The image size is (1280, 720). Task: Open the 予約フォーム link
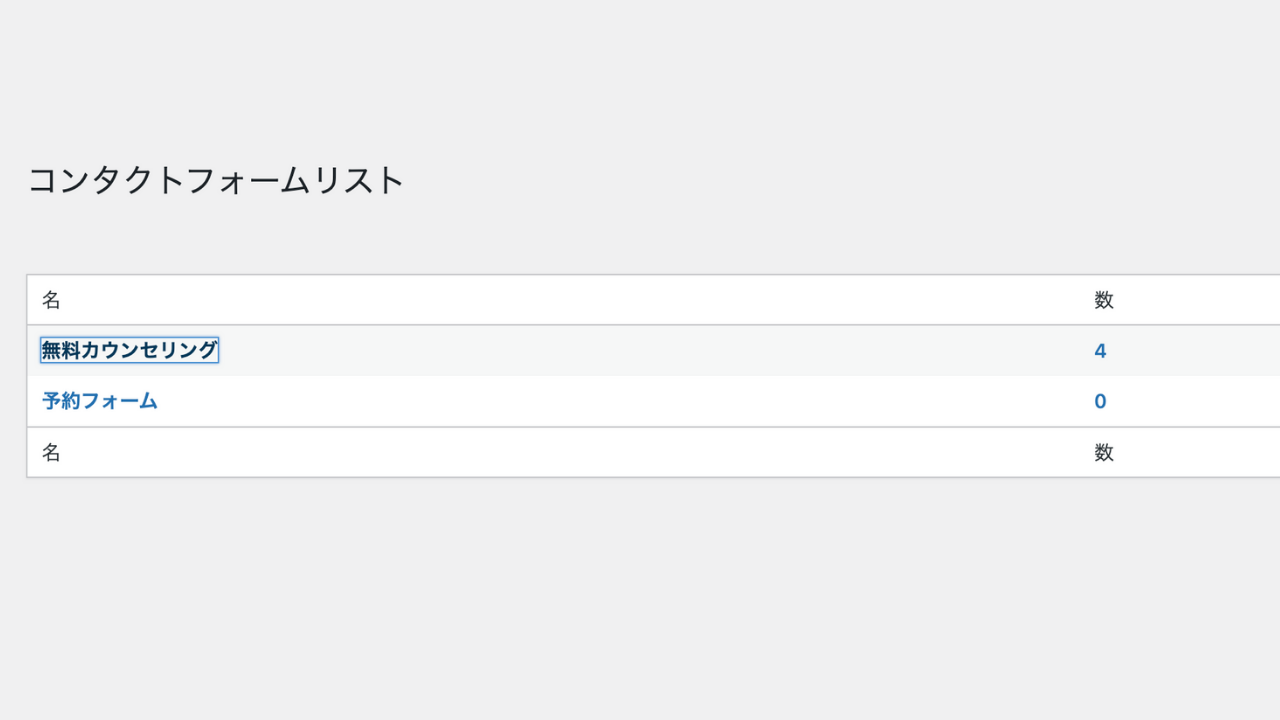click(100, 401)
